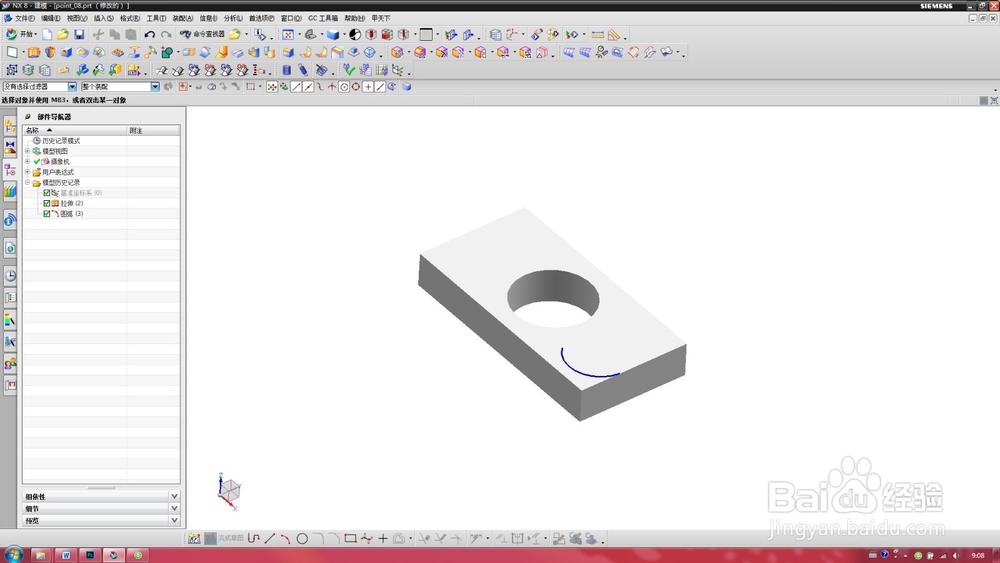
Task: Open the 视图(V) menu
Action: point(77,18)
